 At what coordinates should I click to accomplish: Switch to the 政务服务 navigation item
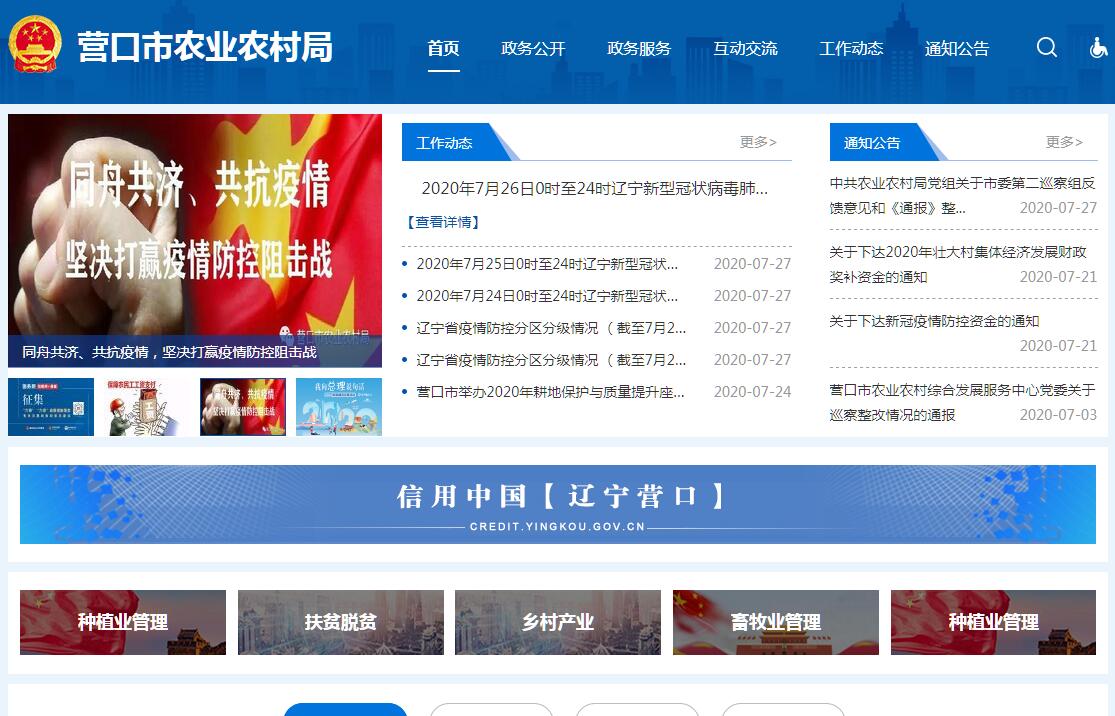click(639, 48)
